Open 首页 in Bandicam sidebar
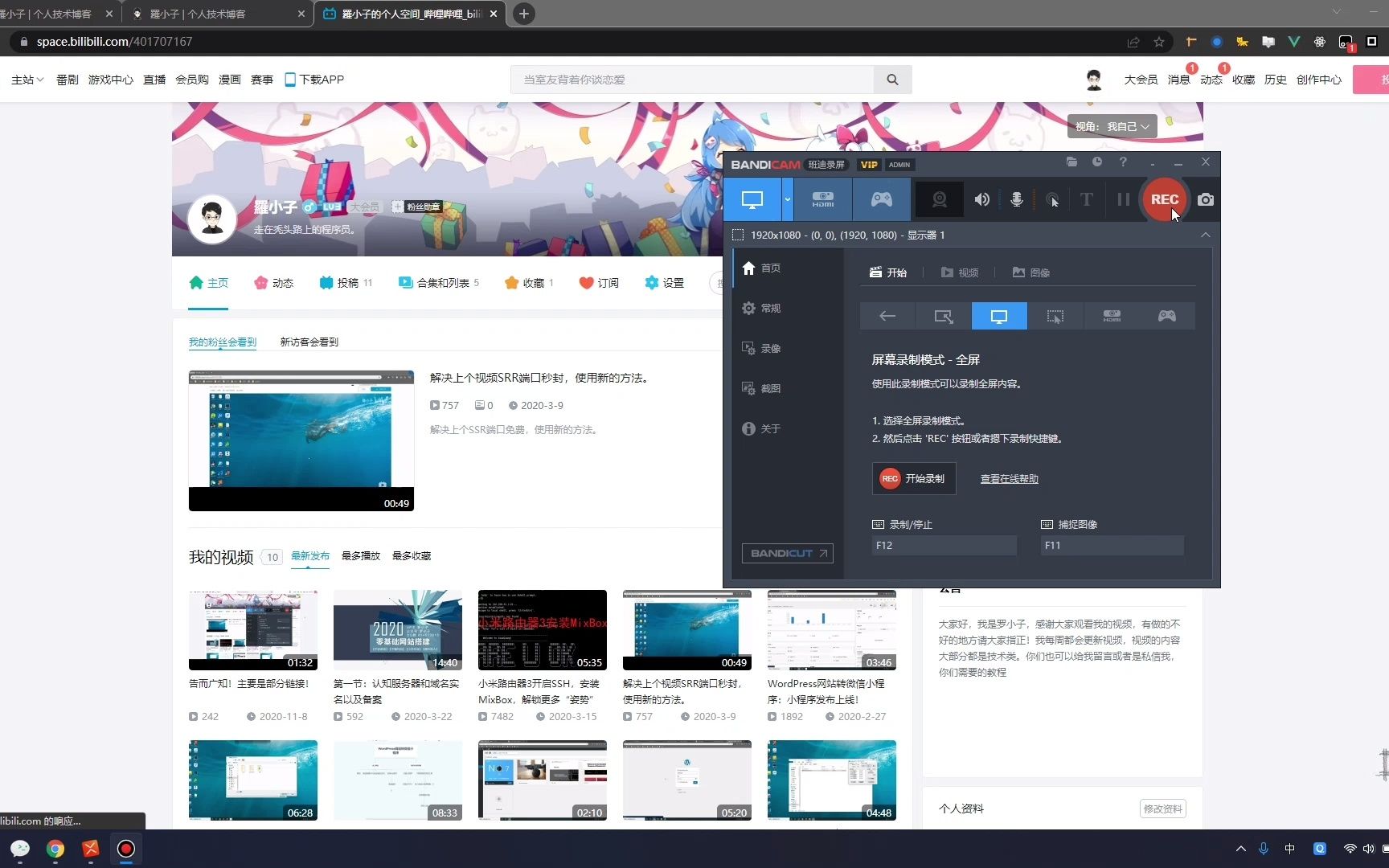 click(x=760, y=268)
